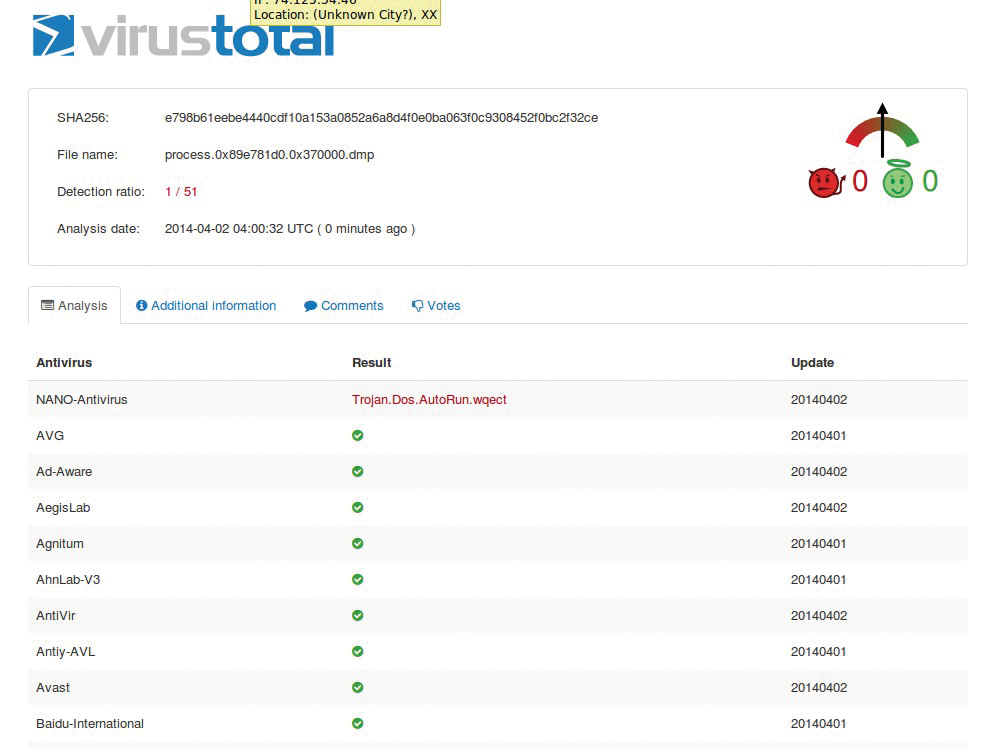1002x748 pixels.
Task: Select the green check icon for Baidu-International
Action: 357,723
